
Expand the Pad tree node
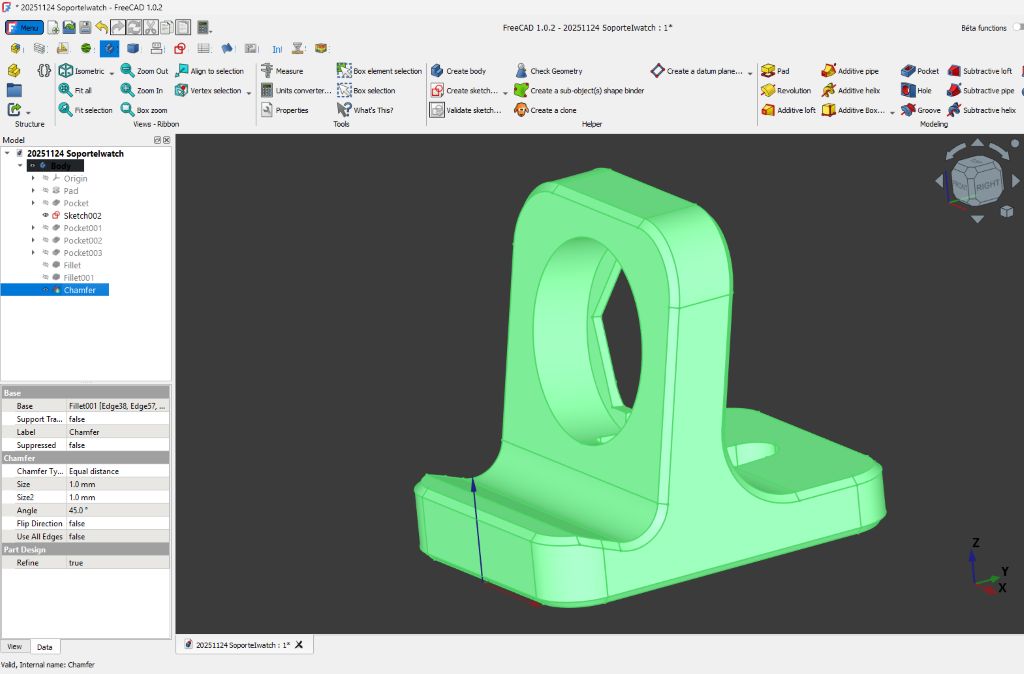tap(33, 190)
